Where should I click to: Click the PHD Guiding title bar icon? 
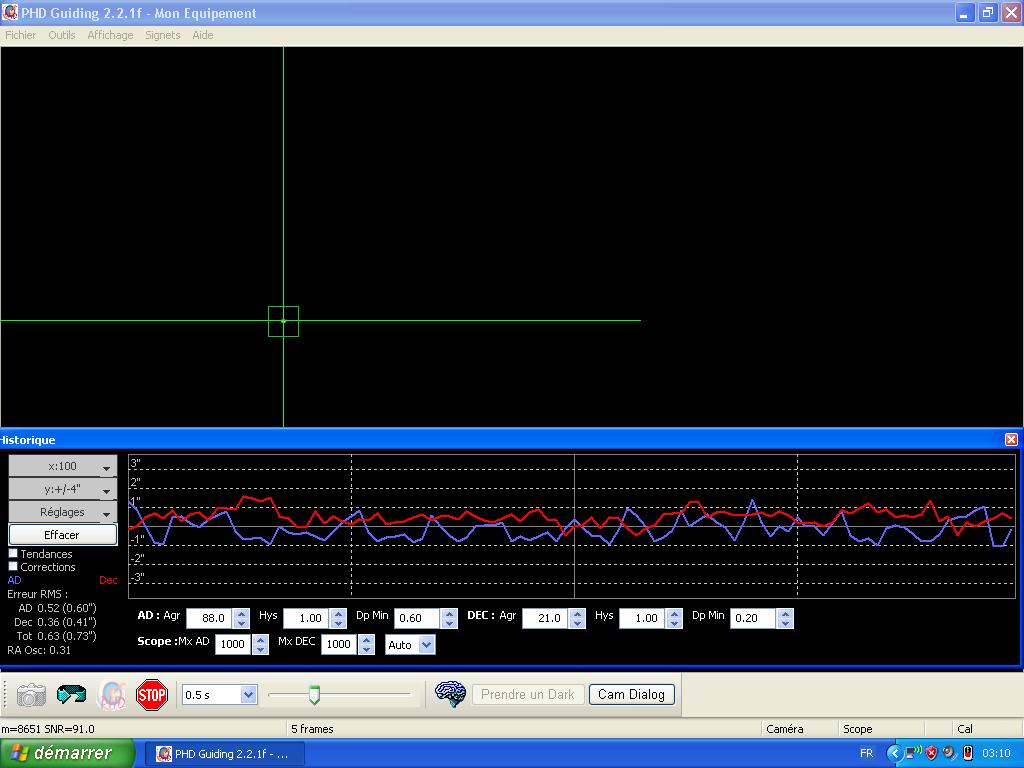(x=10, y=12)
